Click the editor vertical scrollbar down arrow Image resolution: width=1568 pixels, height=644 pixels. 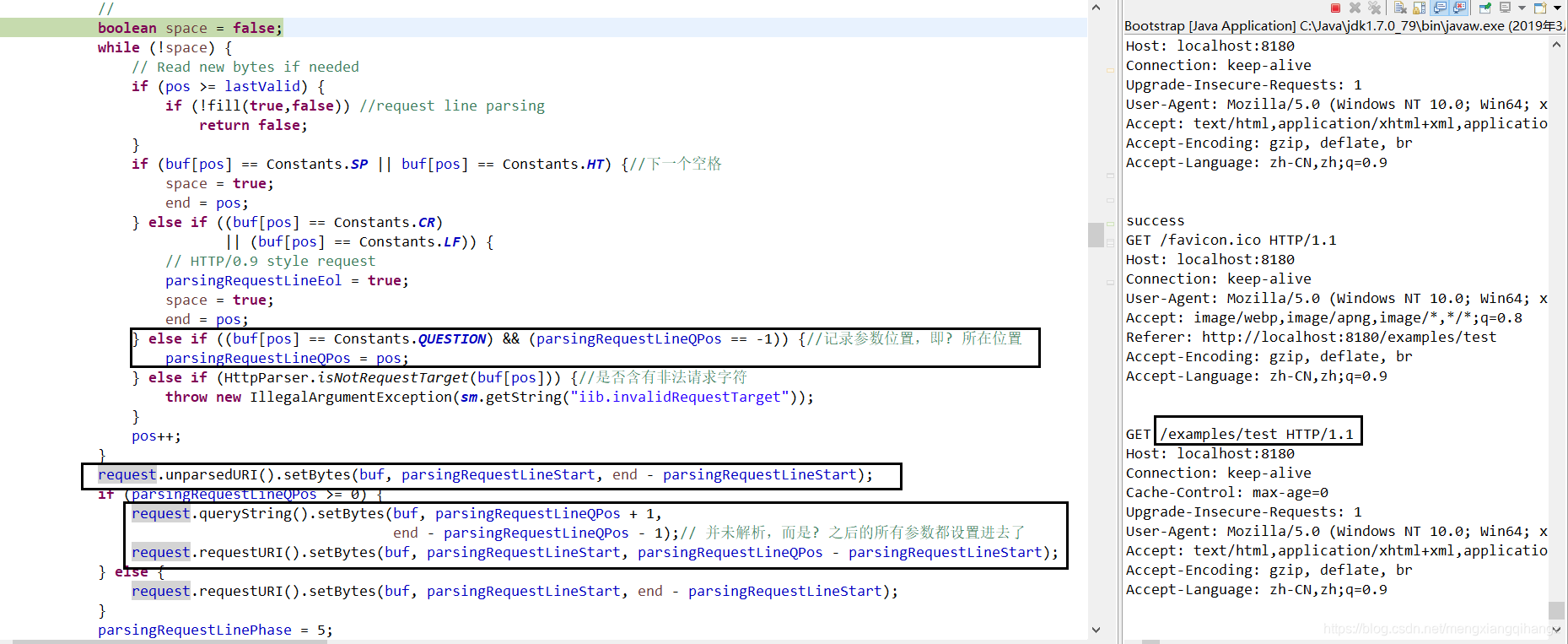click(x=1096, y=630)
